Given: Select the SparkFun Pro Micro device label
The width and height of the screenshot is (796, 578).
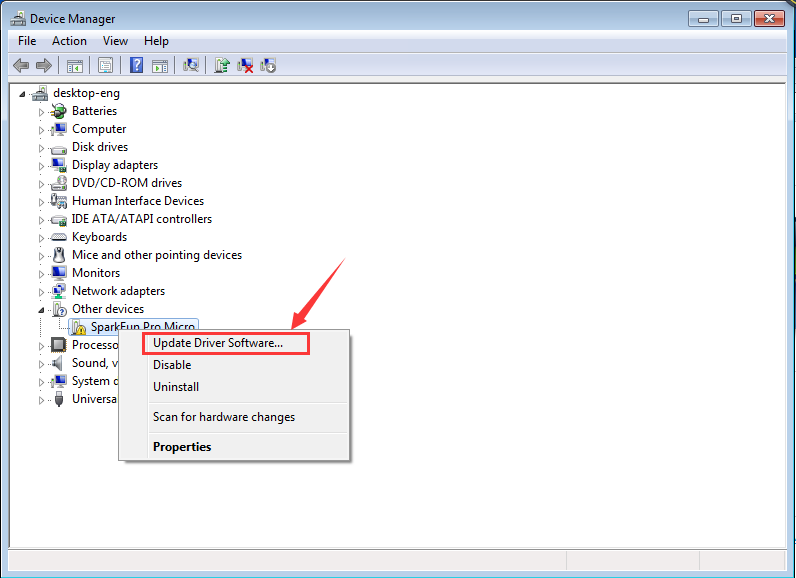Looking at the screenshot, I should (x=143, y=327).
